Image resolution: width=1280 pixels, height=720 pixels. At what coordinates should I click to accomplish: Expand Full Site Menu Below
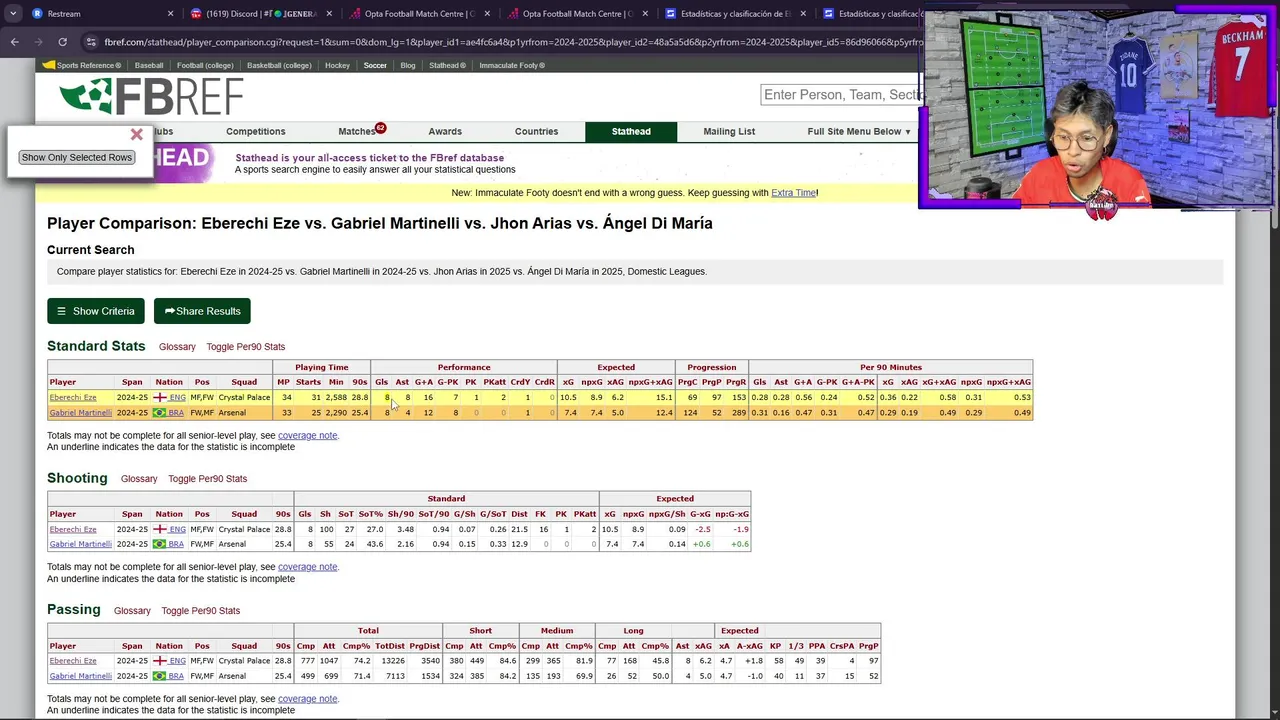click(x=859, y=131)
